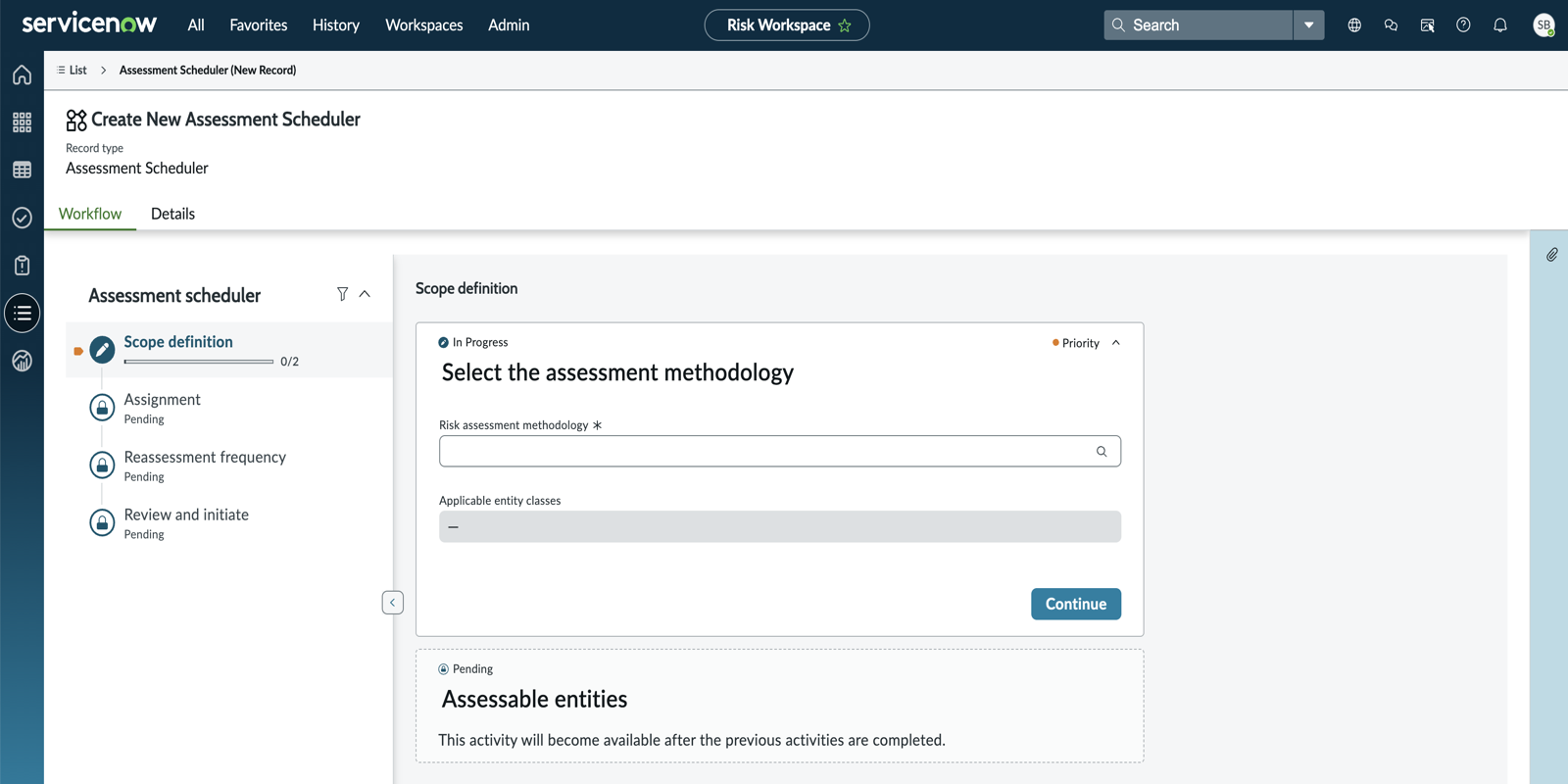Click the record type icon beside title

(76, 120)
